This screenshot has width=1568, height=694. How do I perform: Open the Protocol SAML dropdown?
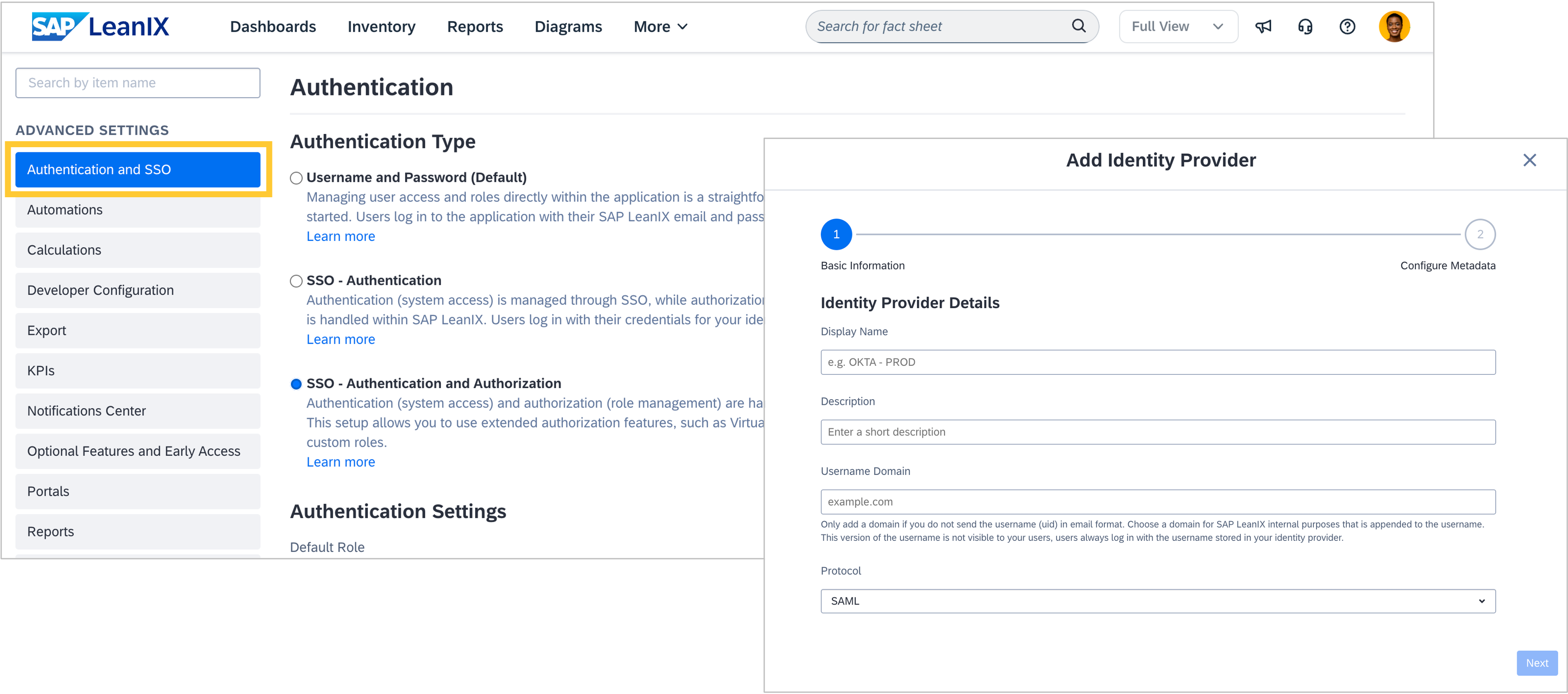click(1157, 601)
